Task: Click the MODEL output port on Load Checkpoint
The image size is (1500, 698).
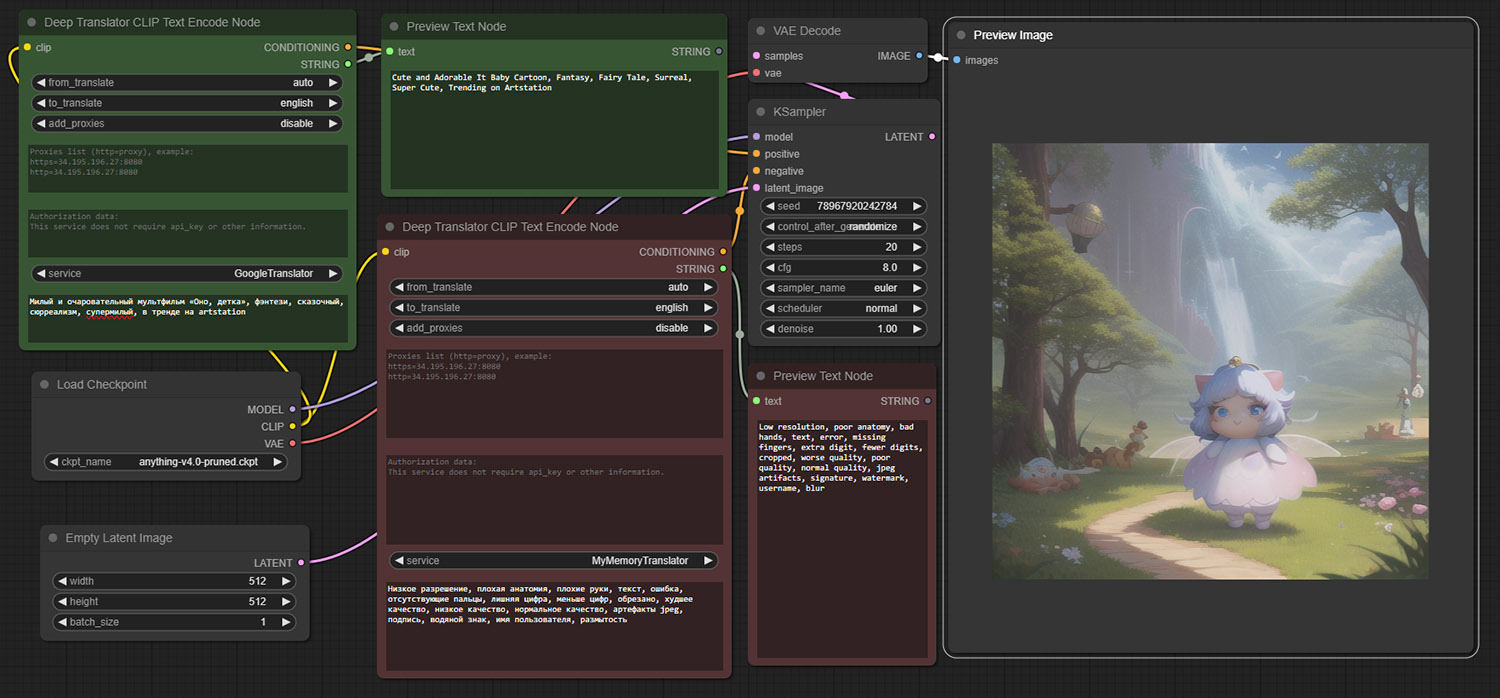Action: tap(292, 409)
